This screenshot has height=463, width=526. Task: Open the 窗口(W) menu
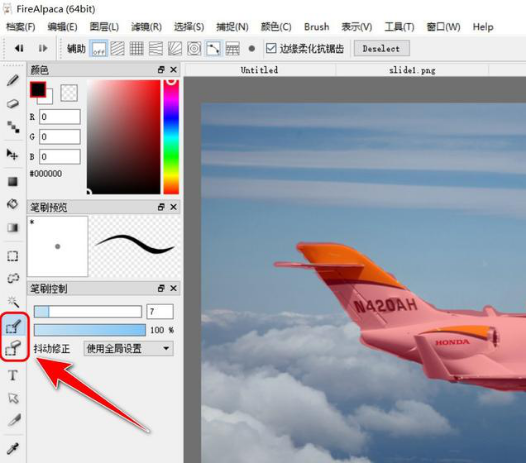coord(443,27)
